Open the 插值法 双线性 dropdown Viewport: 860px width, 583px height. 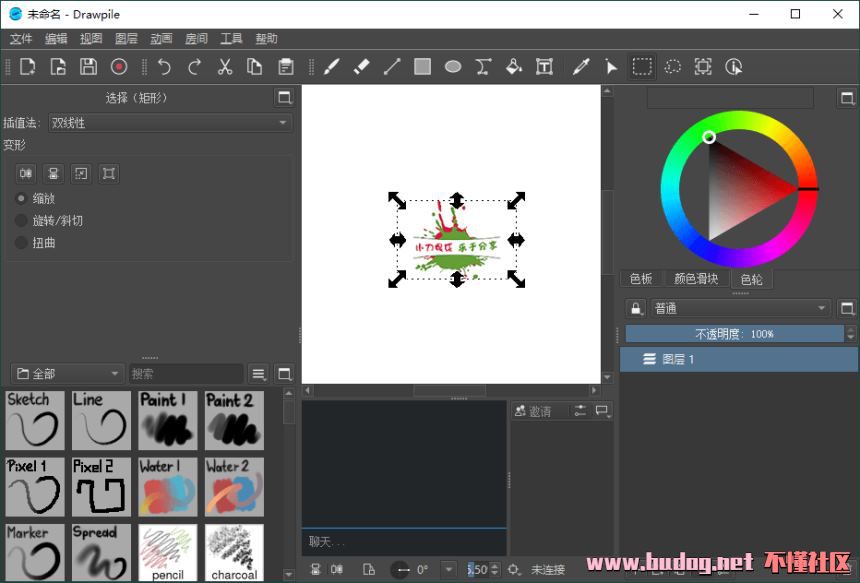pyautogui.click(x=170, y=123)
